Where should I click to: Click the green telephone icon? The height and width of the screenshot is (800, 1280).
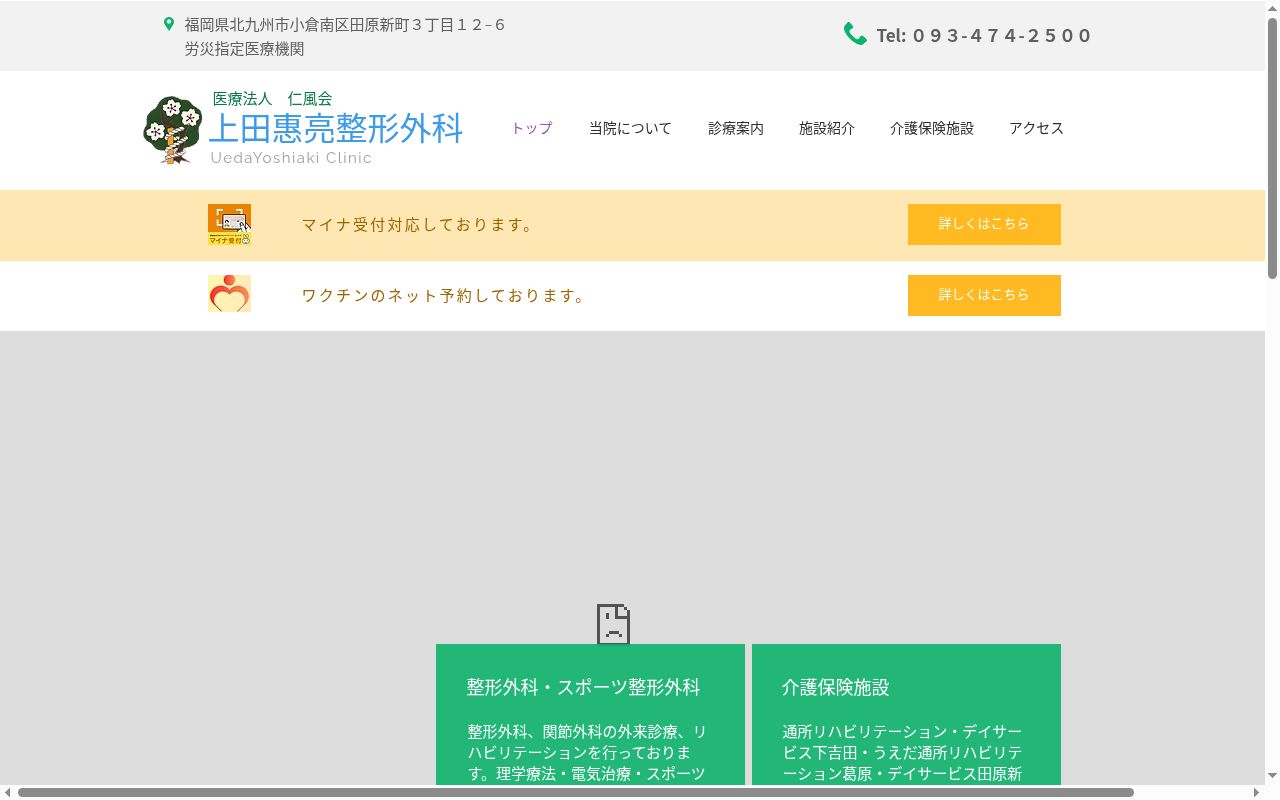[855, 34]
